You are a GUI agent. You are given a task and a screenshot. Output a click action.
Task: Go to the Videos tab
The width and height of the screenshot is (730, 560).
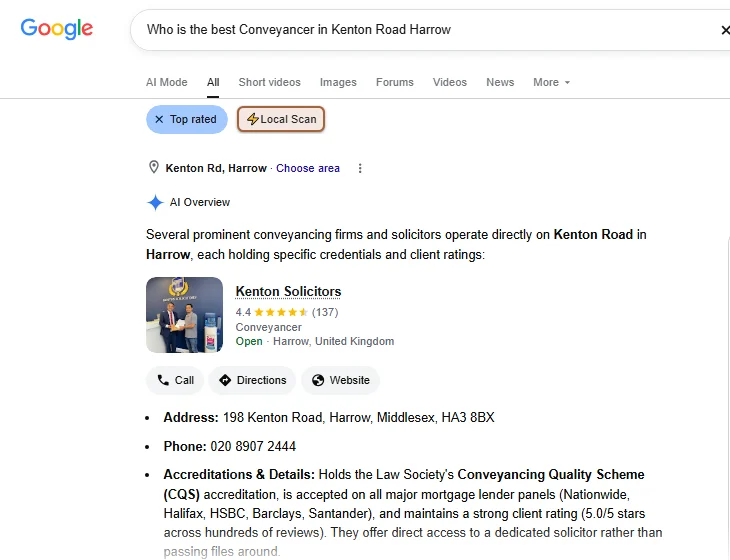coord(450,82)
